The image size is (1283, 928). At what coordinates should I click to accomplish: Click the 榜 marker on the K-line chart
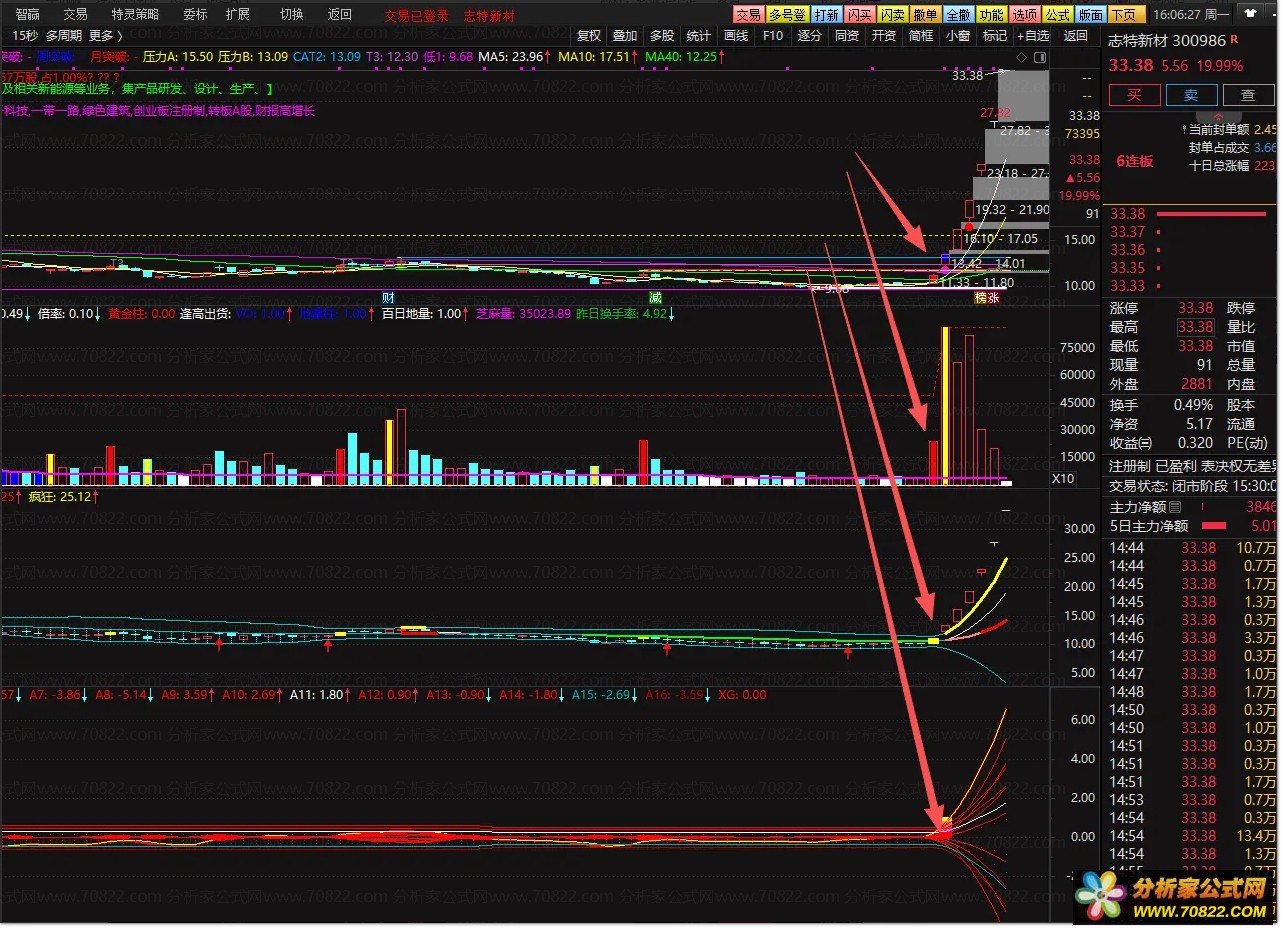click(x=980, y=298)
